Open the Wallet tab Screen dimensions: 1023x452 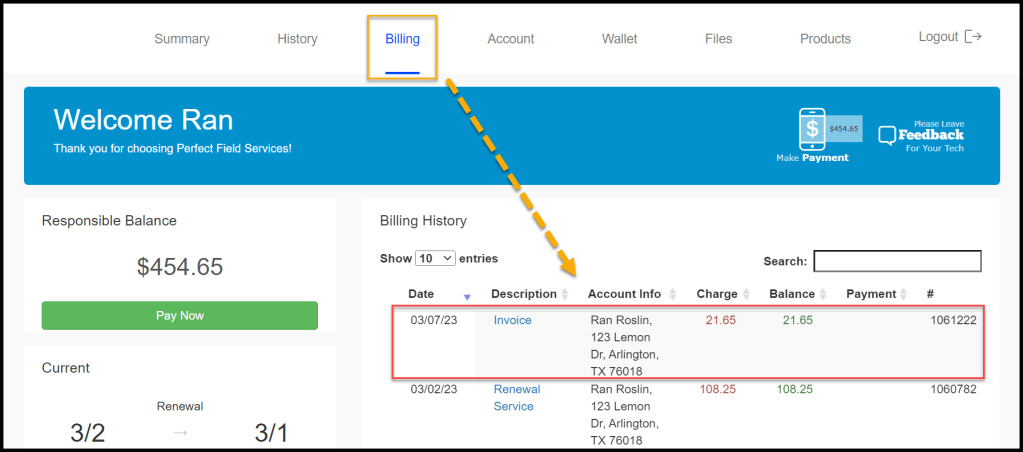click(x=620, y=39)
